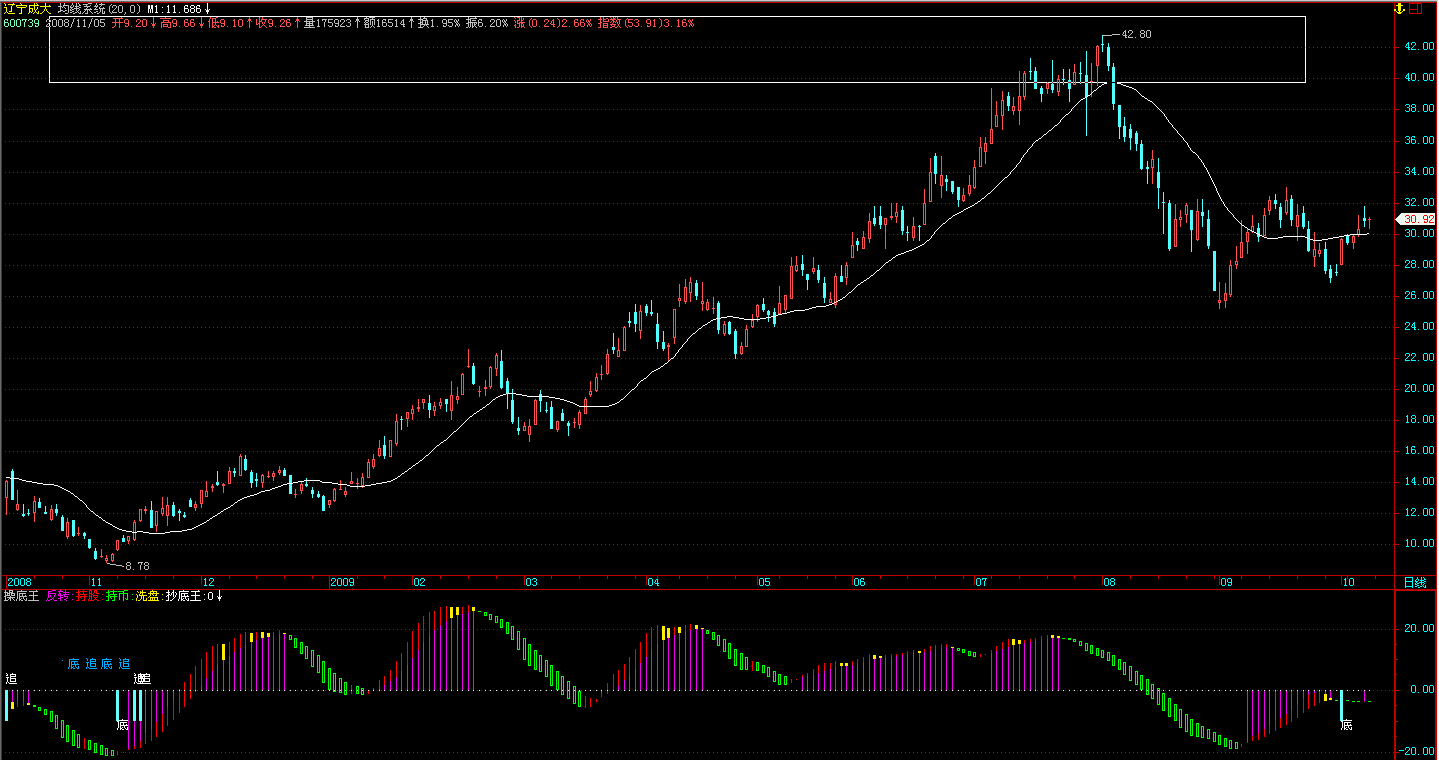1439x760 pixels.
Task: Click the current price tag 30.92
Action: [1419, 219]
